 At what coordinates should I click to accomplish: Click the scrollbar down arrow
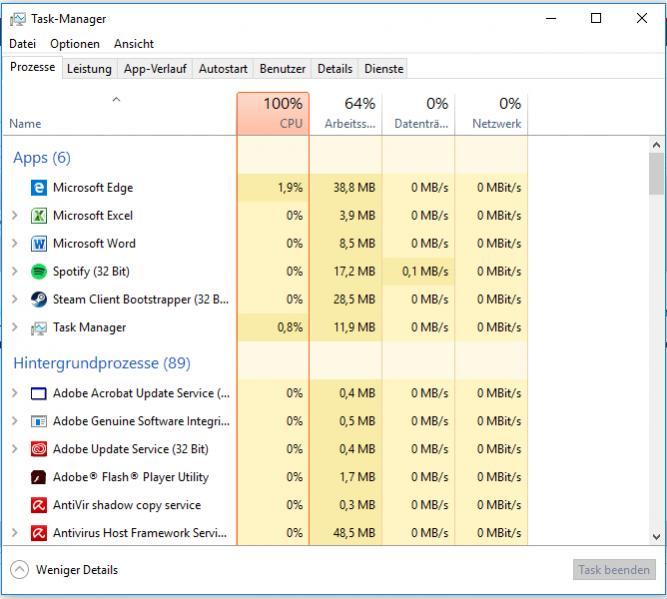pos(656,536)
